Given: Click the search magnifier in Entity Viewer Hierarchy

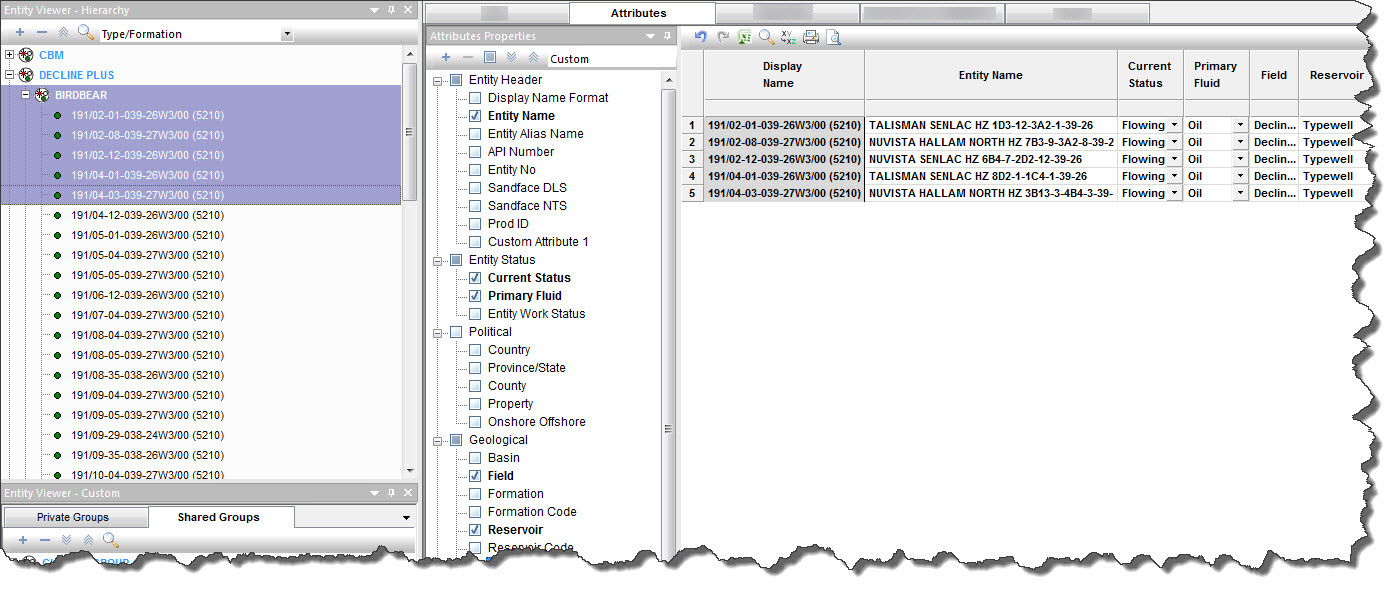Looking at the screenshot, I should point(86,32).
